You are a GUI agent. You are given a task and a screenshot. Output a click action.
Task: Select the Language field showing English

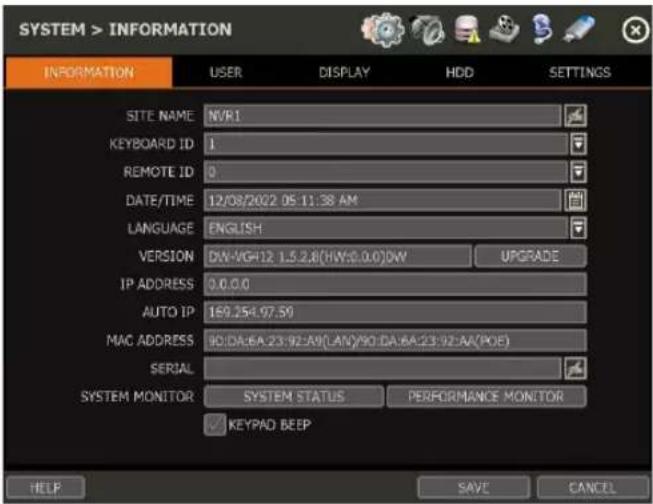click(386, 228)
